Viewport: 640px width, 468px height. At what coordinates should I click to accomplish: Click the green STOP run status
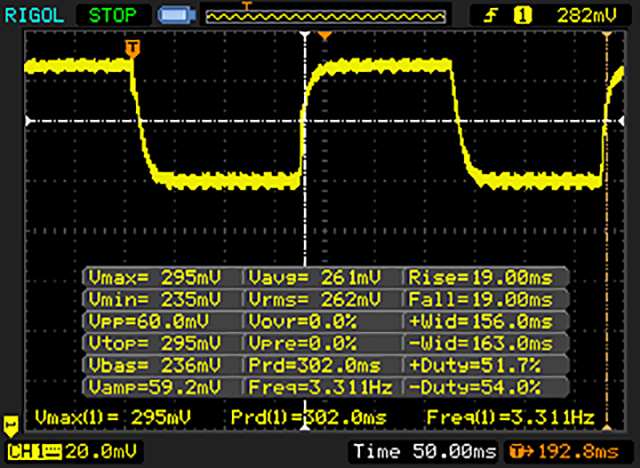[x=113, y=16]
